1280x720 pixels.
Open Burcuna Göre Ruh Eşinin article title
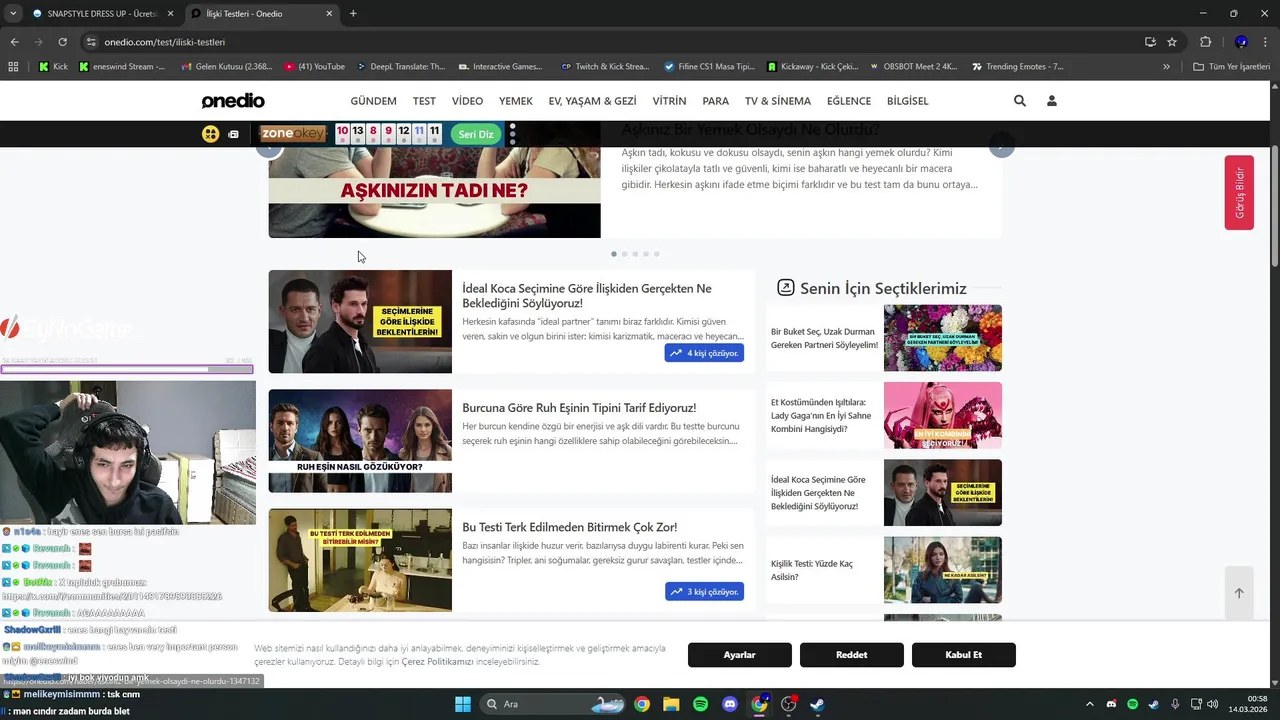pos(579,408)
